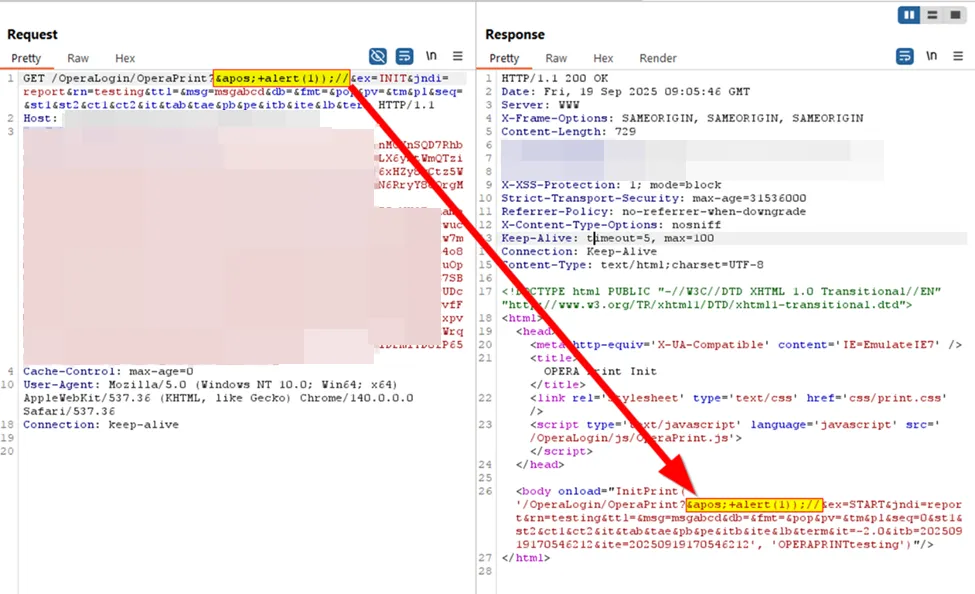Open Response panel hamburger options menu
The image size is (975, 594).
958,56
